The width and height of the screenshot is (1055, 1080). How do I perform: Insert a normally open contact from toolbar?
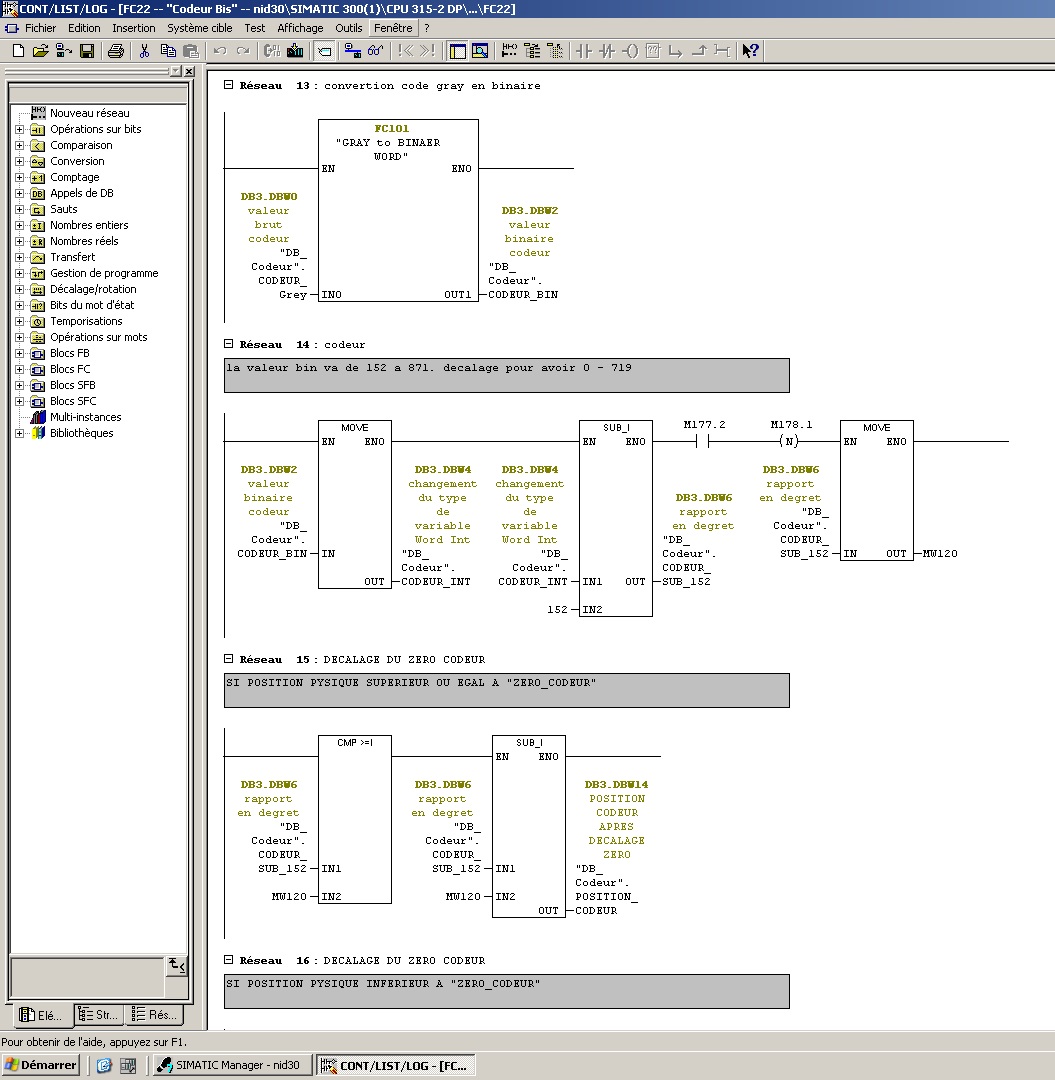coord(583,51)
